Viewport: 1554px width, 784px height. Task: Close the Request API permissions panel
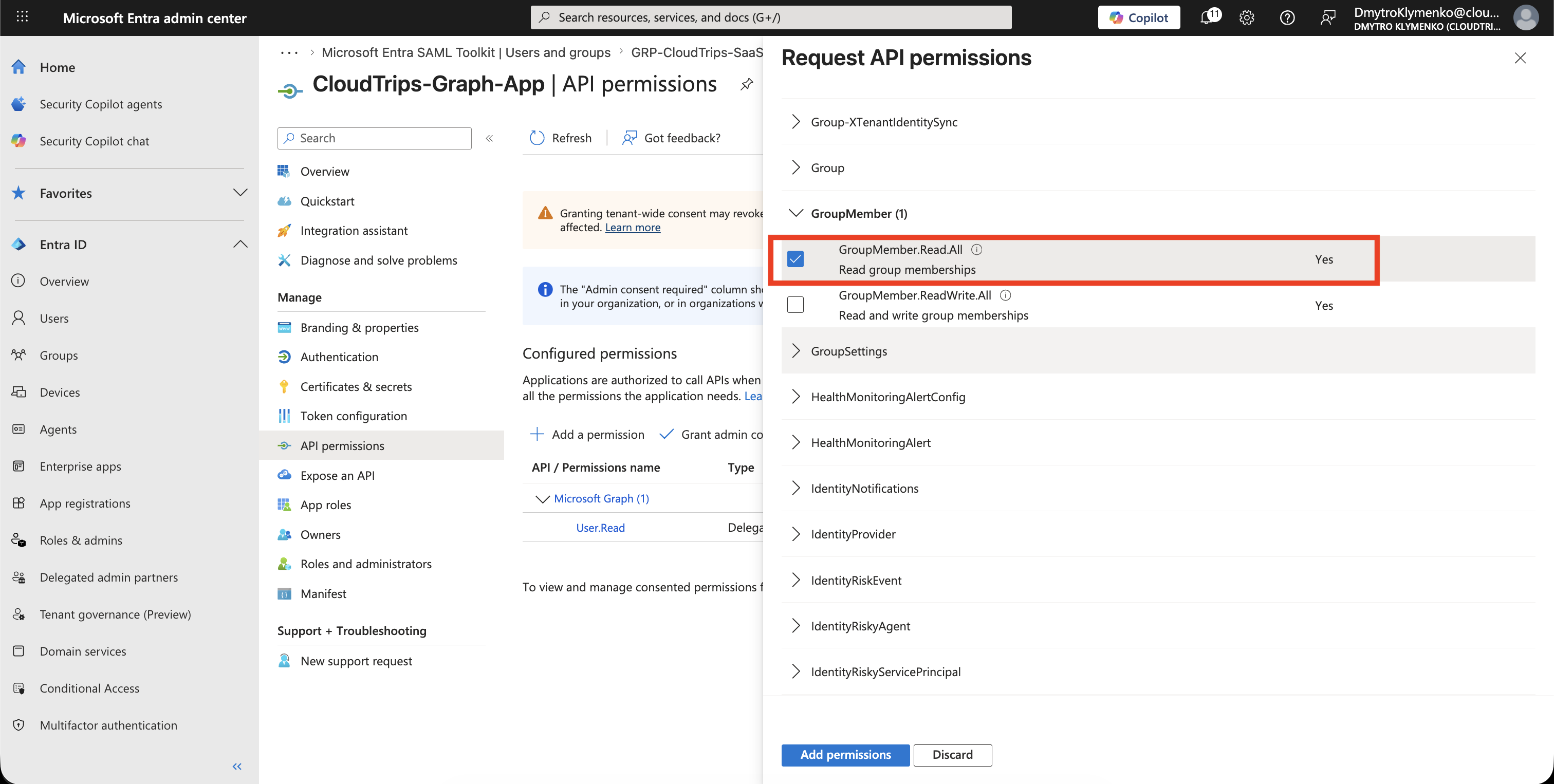click(1520, 58)
